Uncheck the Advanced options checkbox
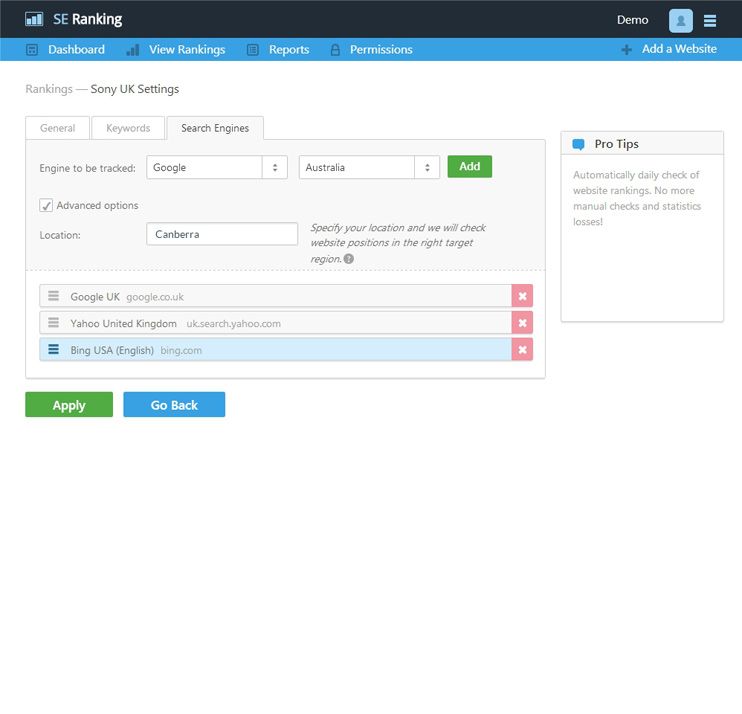This screenshot has width=742, height=714. [46, 205]
